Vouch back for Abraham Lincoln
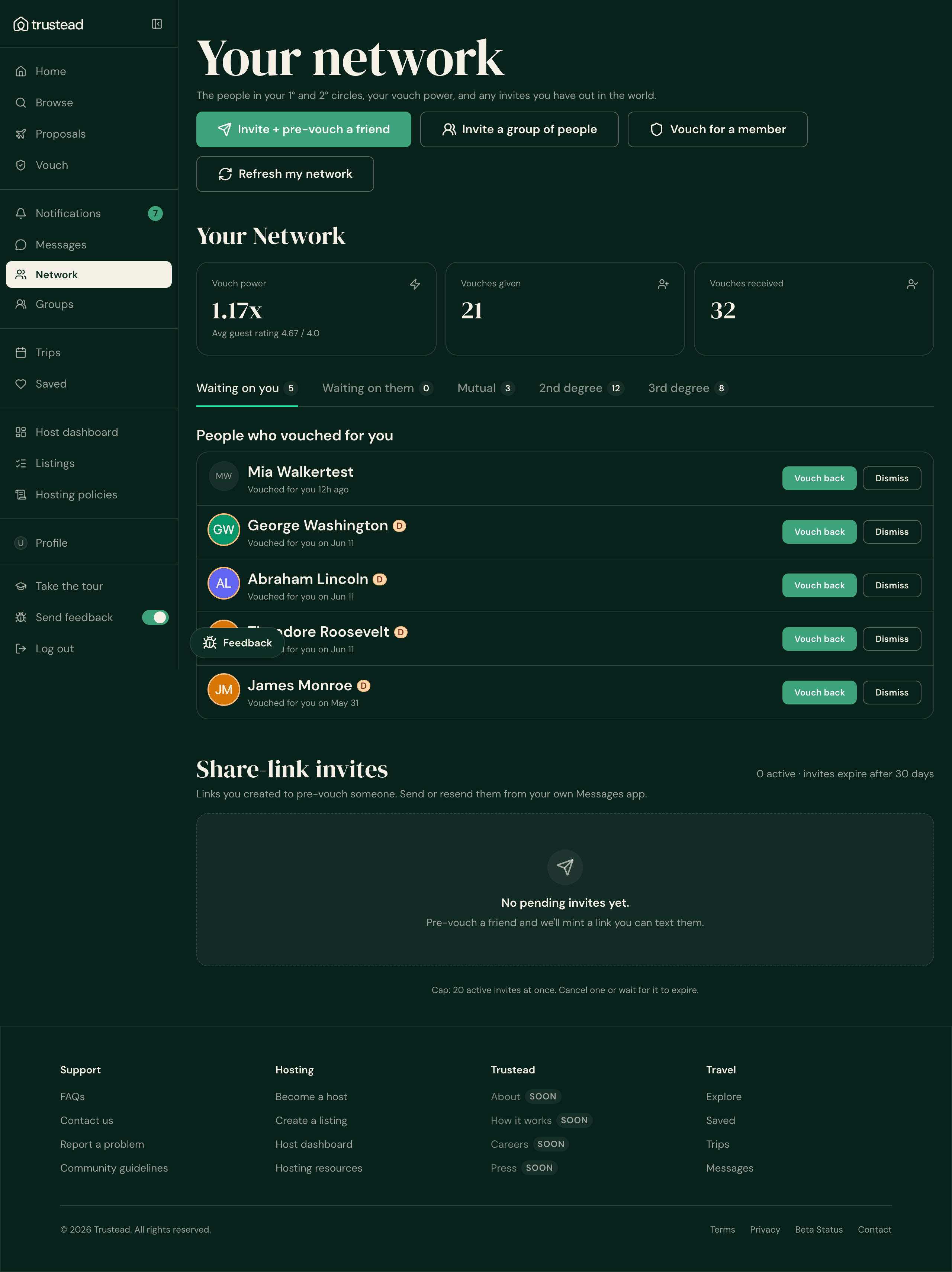Image resolution: width=952 pixels, height=1272 pixels. (819, 585)
